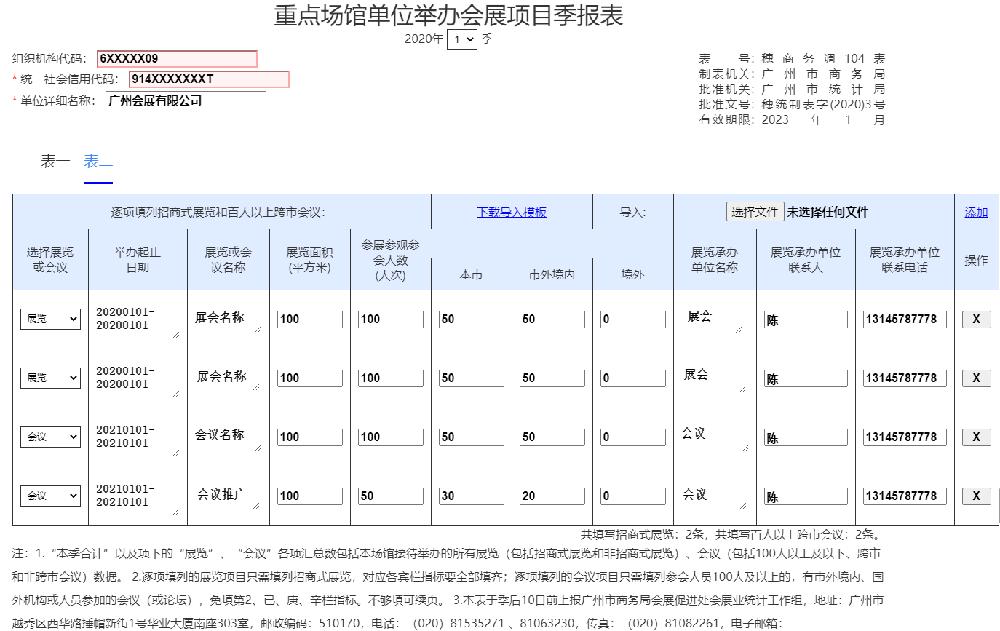The width and height of the screenshot is (1000, 631).
Task: Open the quarter dropdown beside 2020年
Action: coord(462,40)
